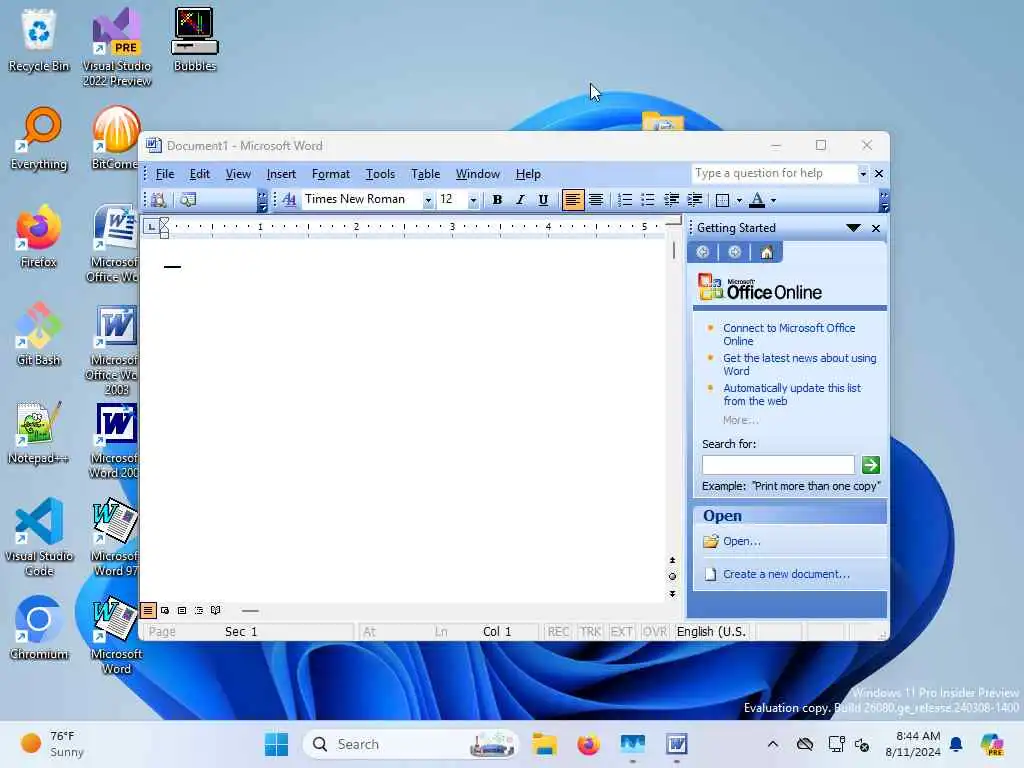Click Select Browse Object round button

point(672,577)
